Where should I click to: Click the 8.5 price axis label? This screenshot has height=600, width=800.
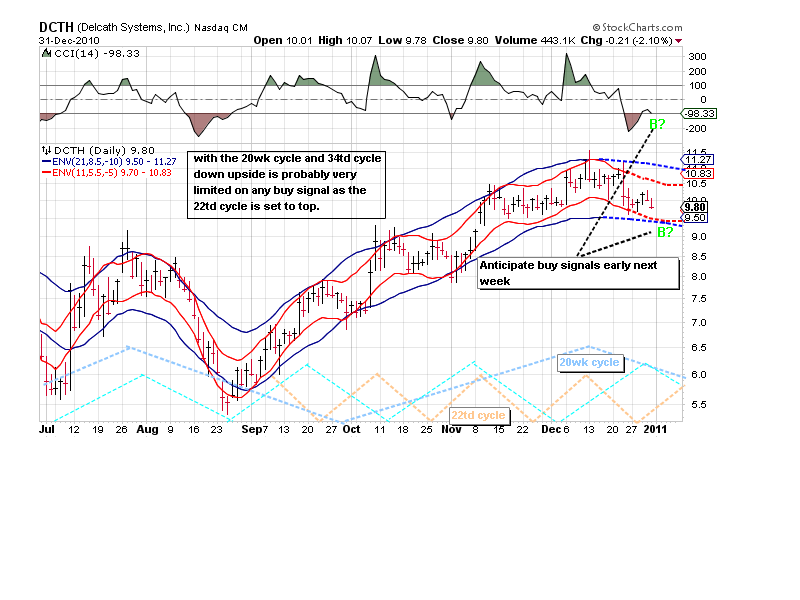[698, 257]
